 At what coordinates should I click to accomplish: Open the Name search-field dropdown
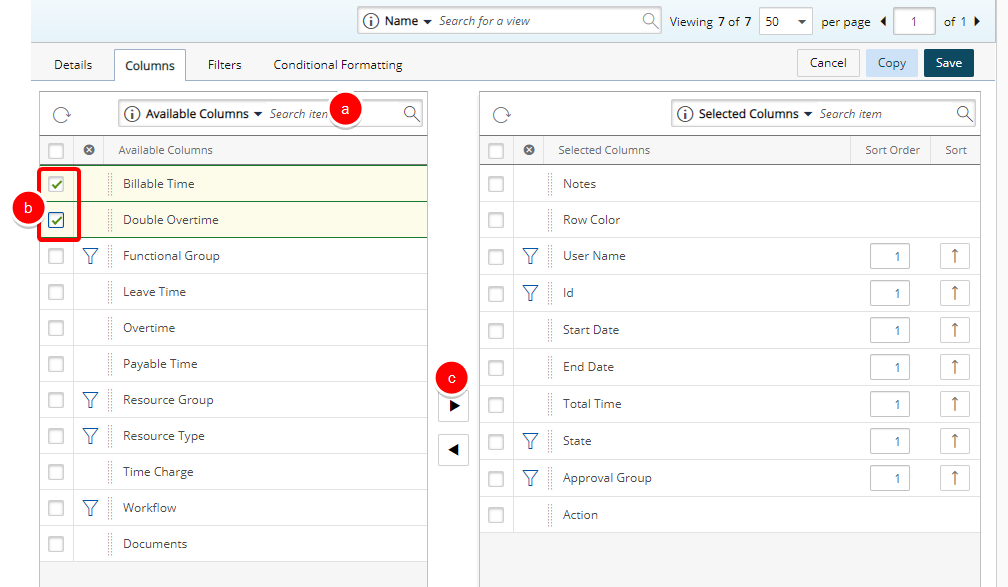click(x=427, y=22)
